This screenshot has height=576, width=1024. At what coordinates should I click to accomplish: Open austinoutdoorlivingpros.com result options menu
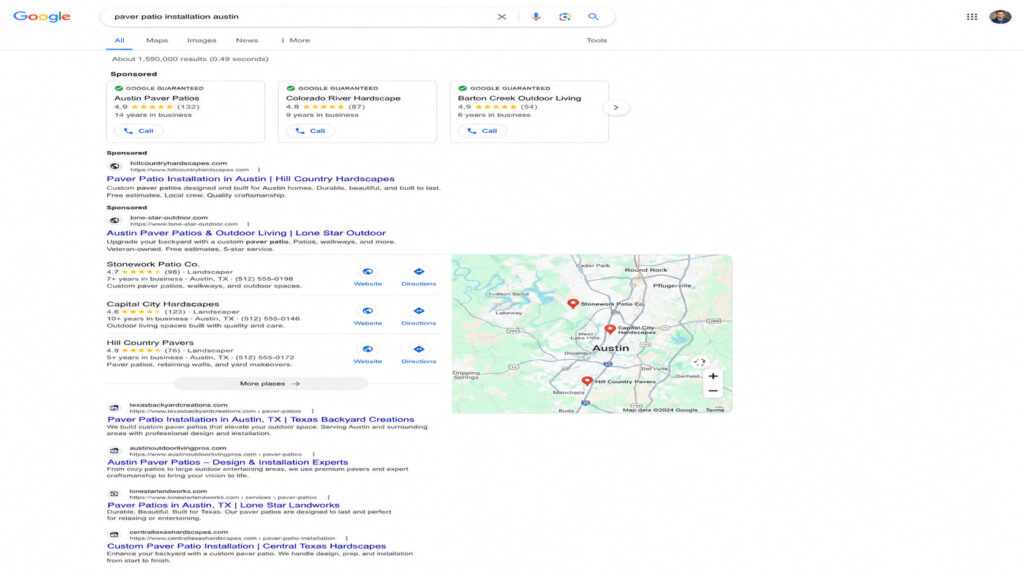(313, 454)
